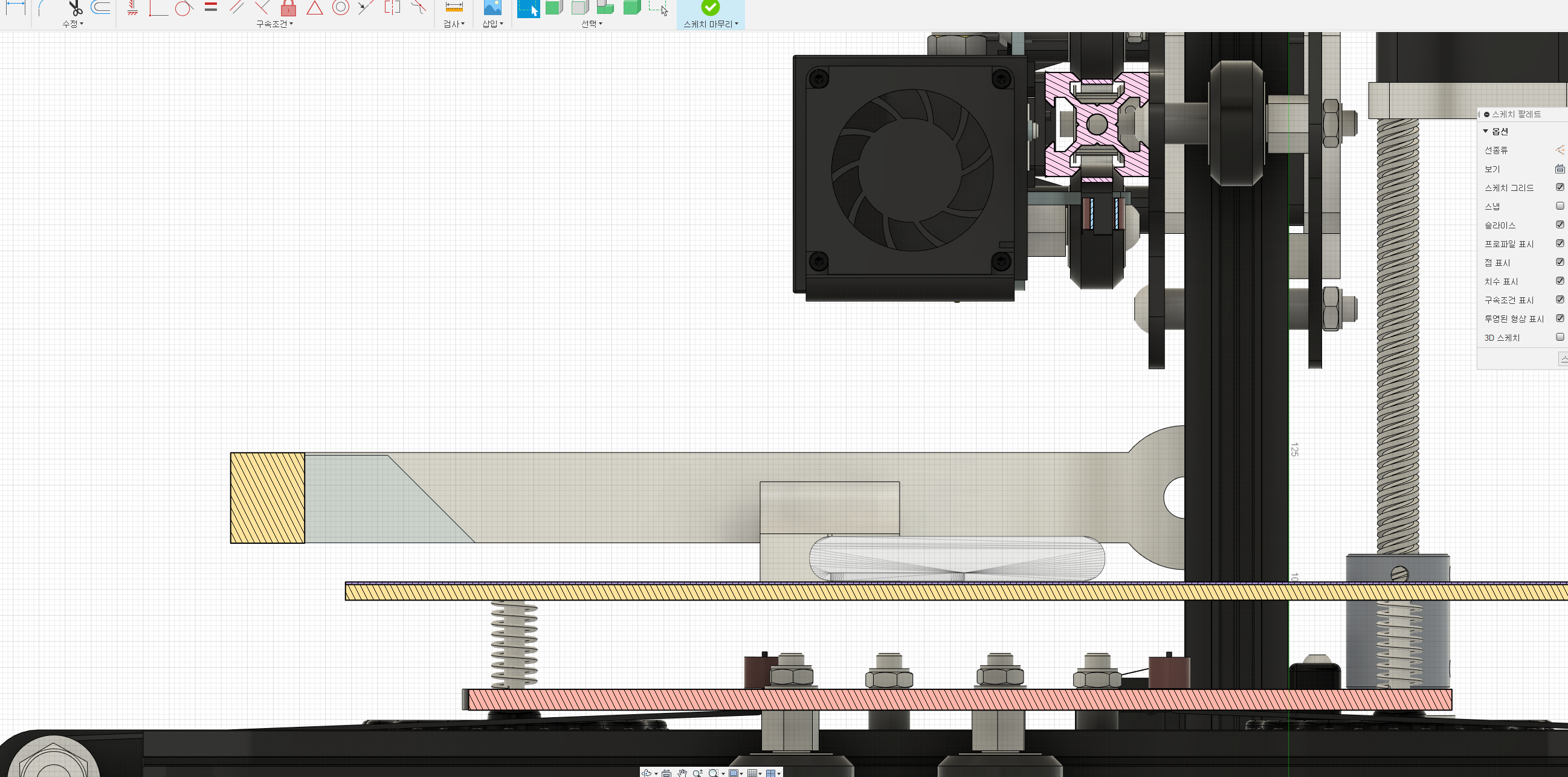Toggle the 3D 스케치 checkbox

[x=1560, y=337]
